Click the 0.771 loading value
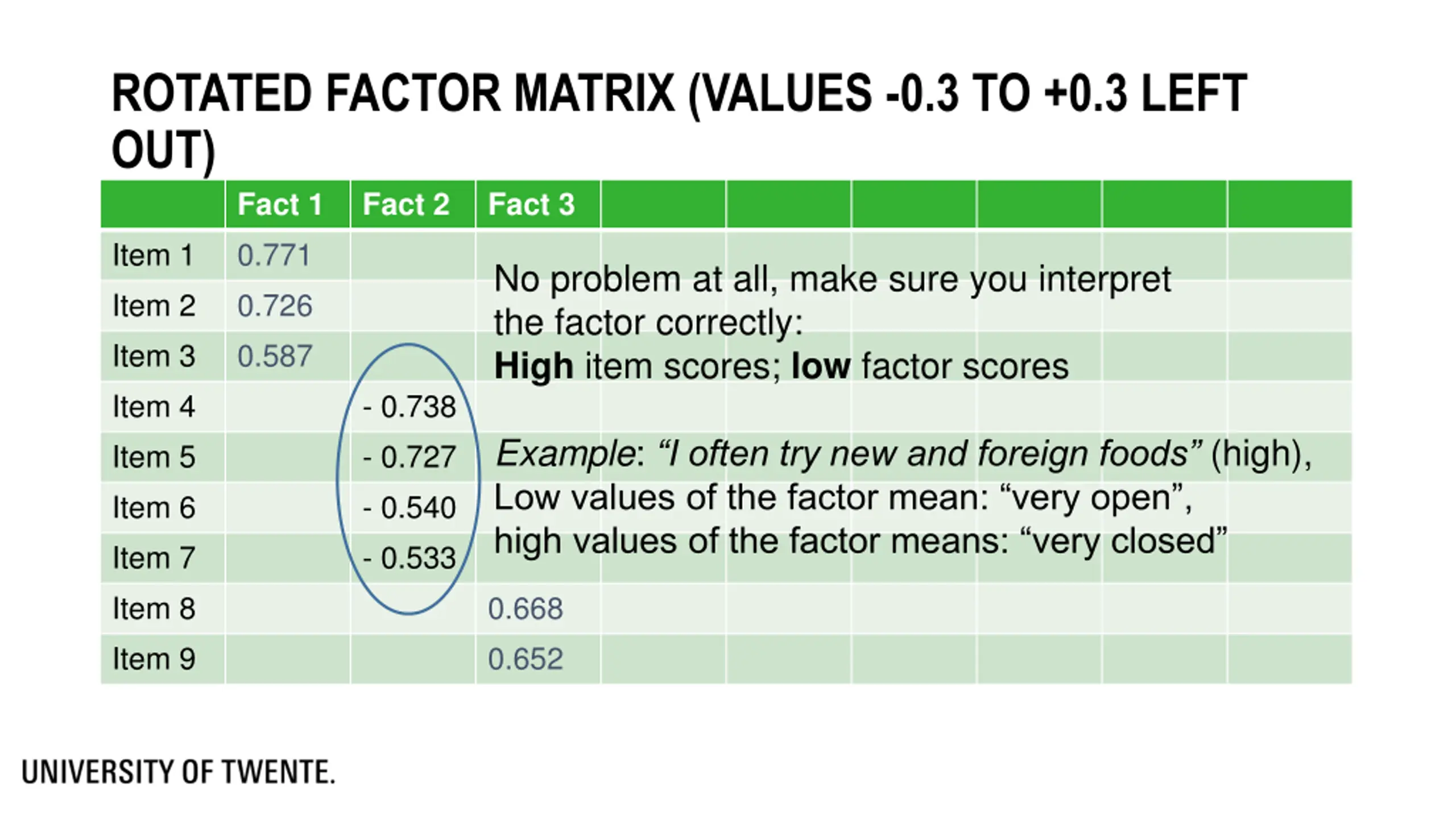 coord(274,255)
